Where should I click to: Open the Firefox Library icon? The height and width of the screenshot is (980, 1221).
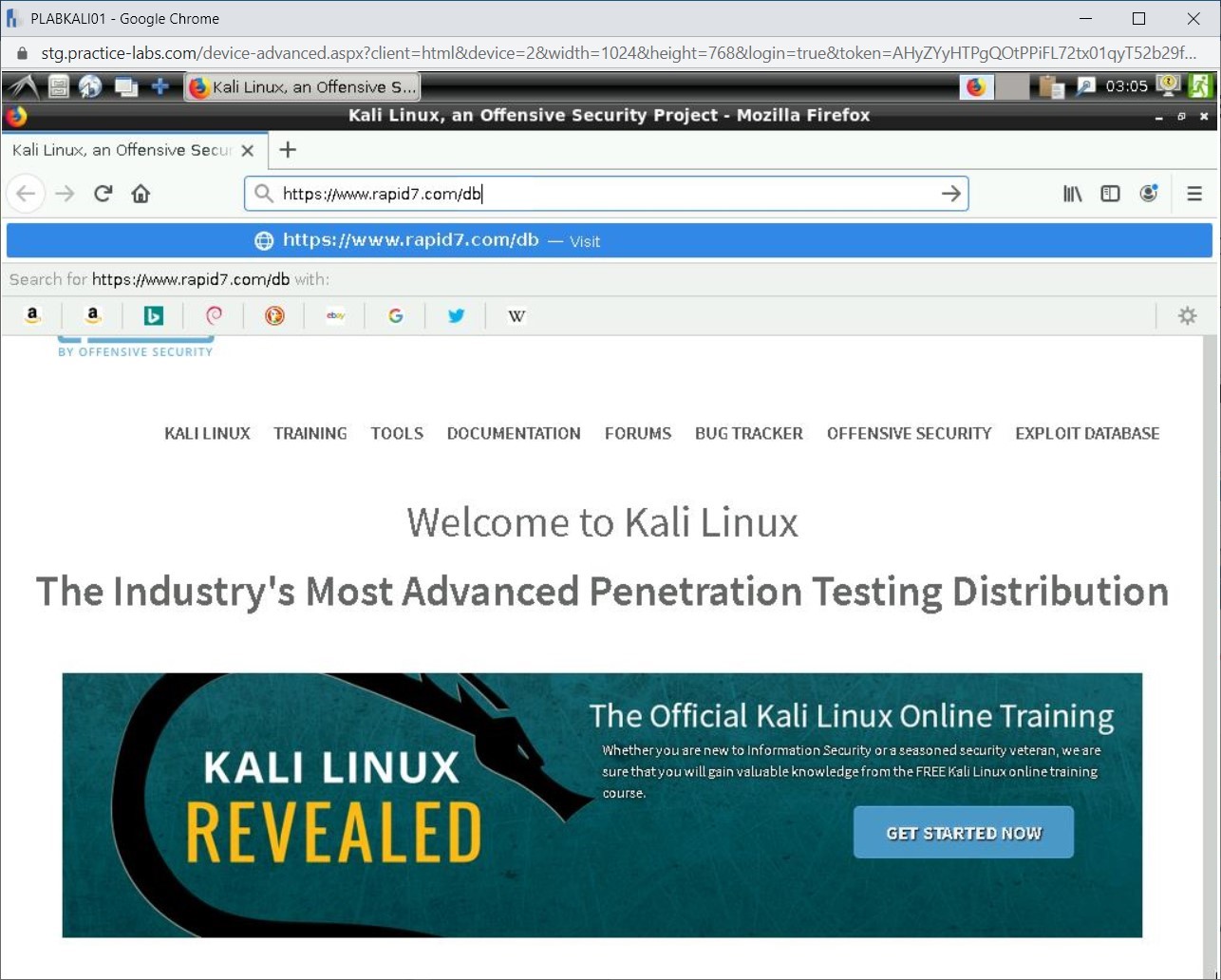[1072, 194]
